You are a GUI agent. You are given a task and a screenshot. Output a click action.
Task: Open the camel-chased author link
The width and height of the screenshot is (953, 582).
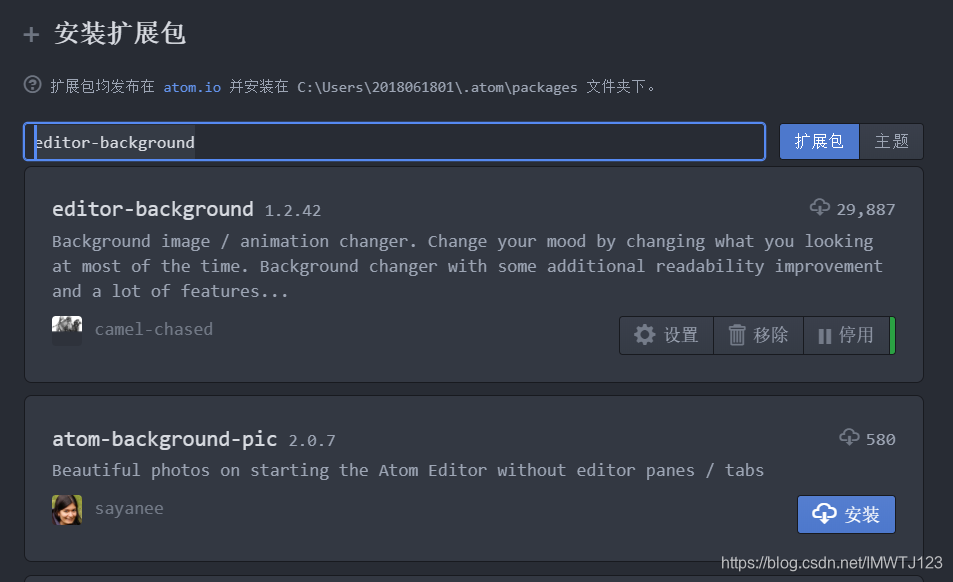pos(154,329)
